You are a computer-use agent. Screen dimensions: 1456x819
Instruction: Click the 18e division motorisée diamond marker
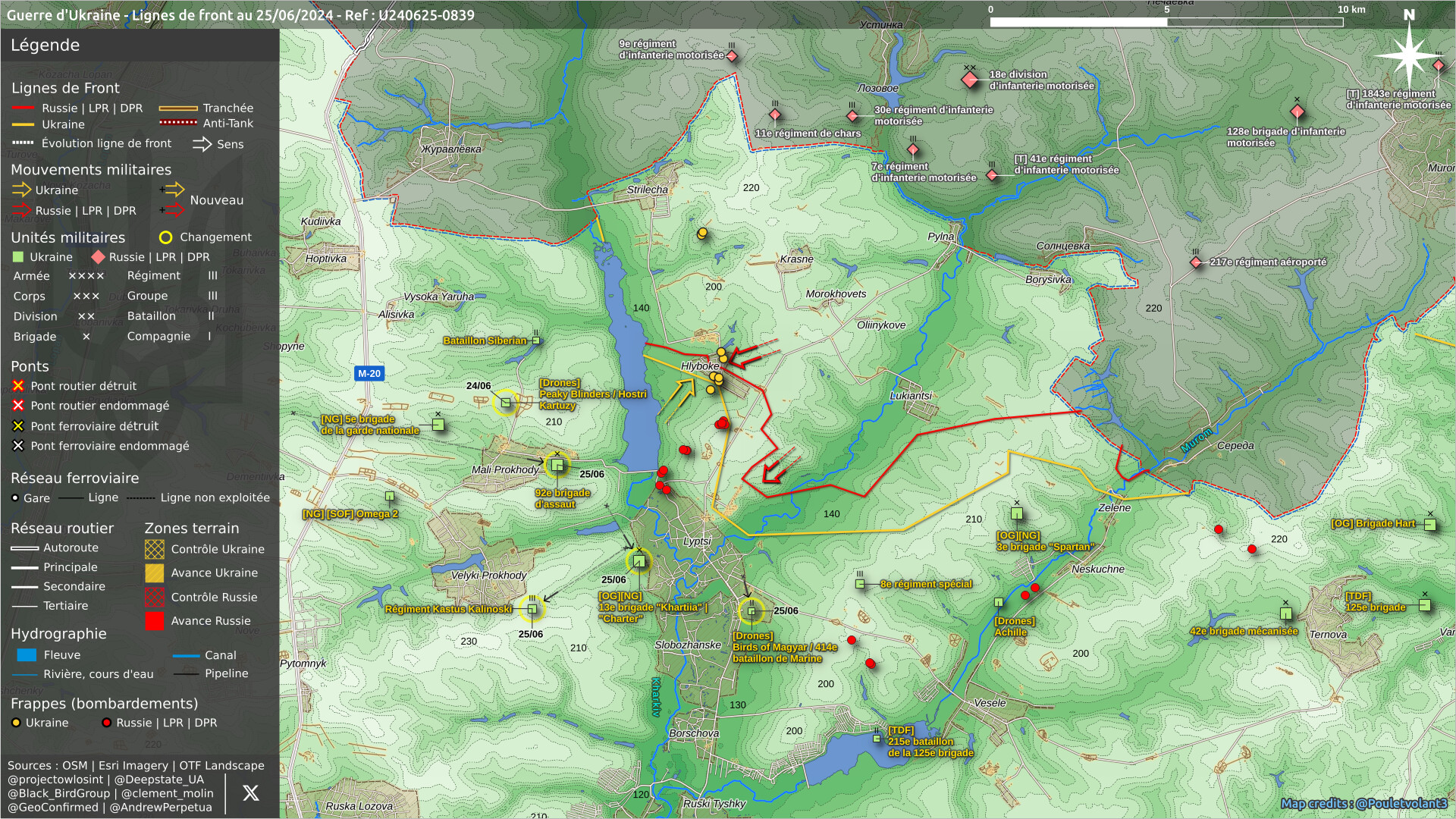969,80
